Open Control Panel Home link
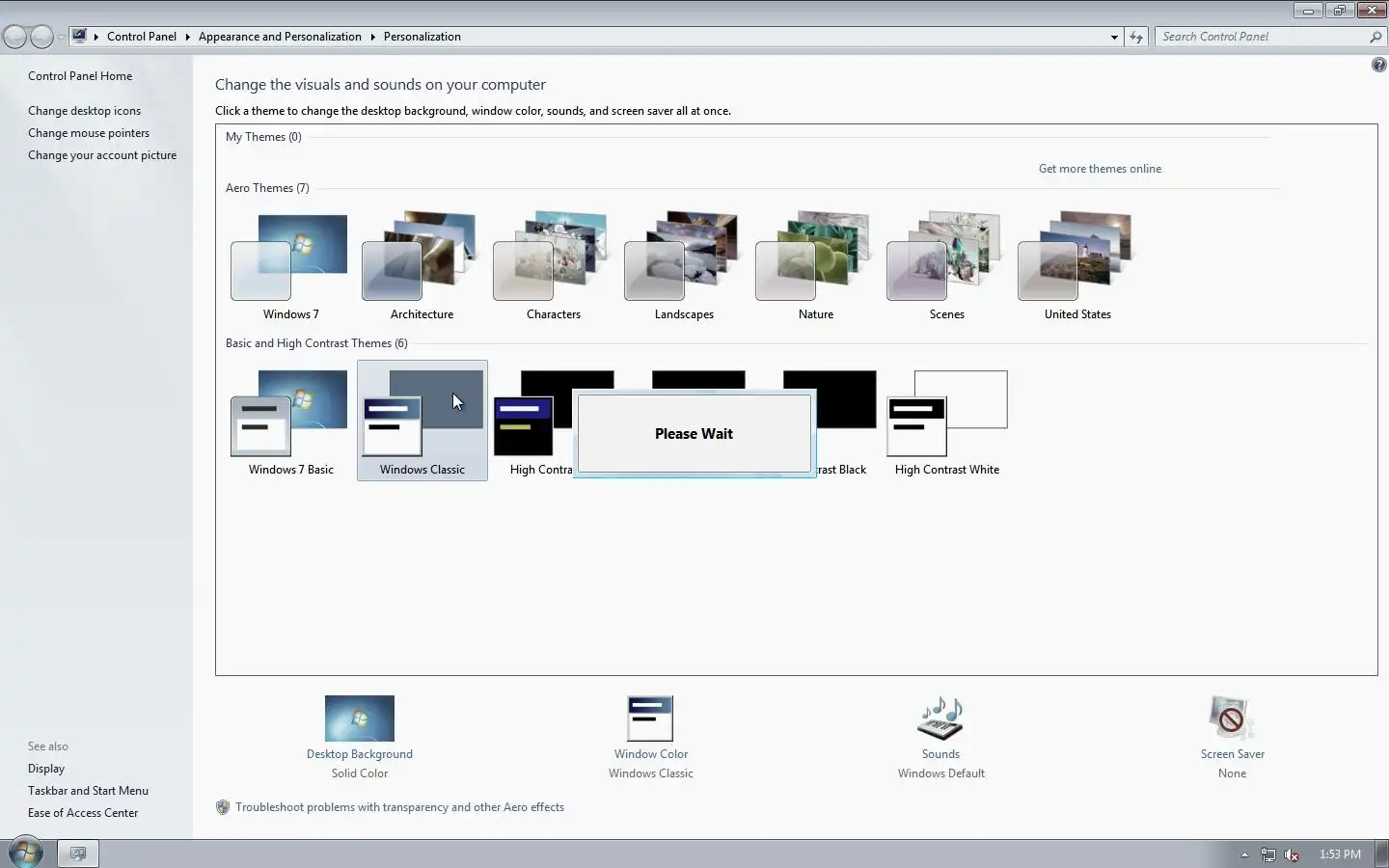Viewport: 1389px width, 868px height. click(80, 76)
